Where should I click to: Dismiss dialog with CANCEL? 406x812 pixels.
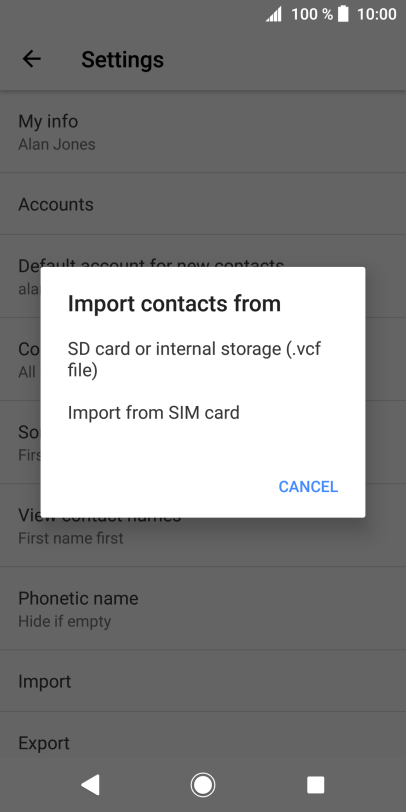tap(308, 486)
